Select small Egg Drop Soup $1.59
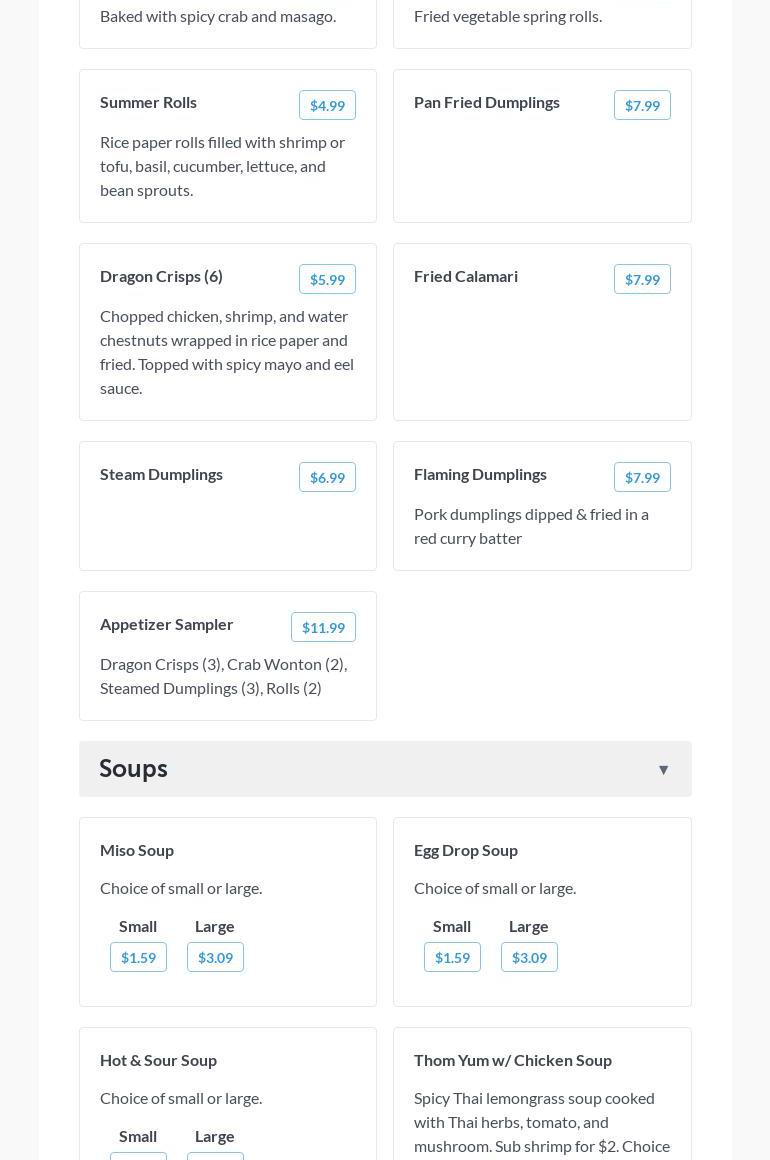 [x=452, y=957]
